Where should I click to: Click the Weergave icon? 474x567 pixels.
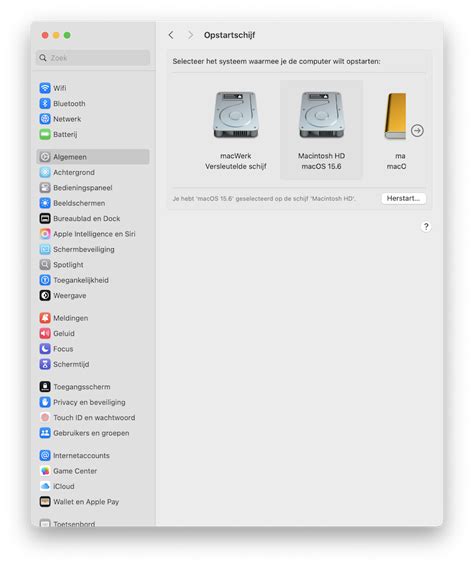click(45, 295)
